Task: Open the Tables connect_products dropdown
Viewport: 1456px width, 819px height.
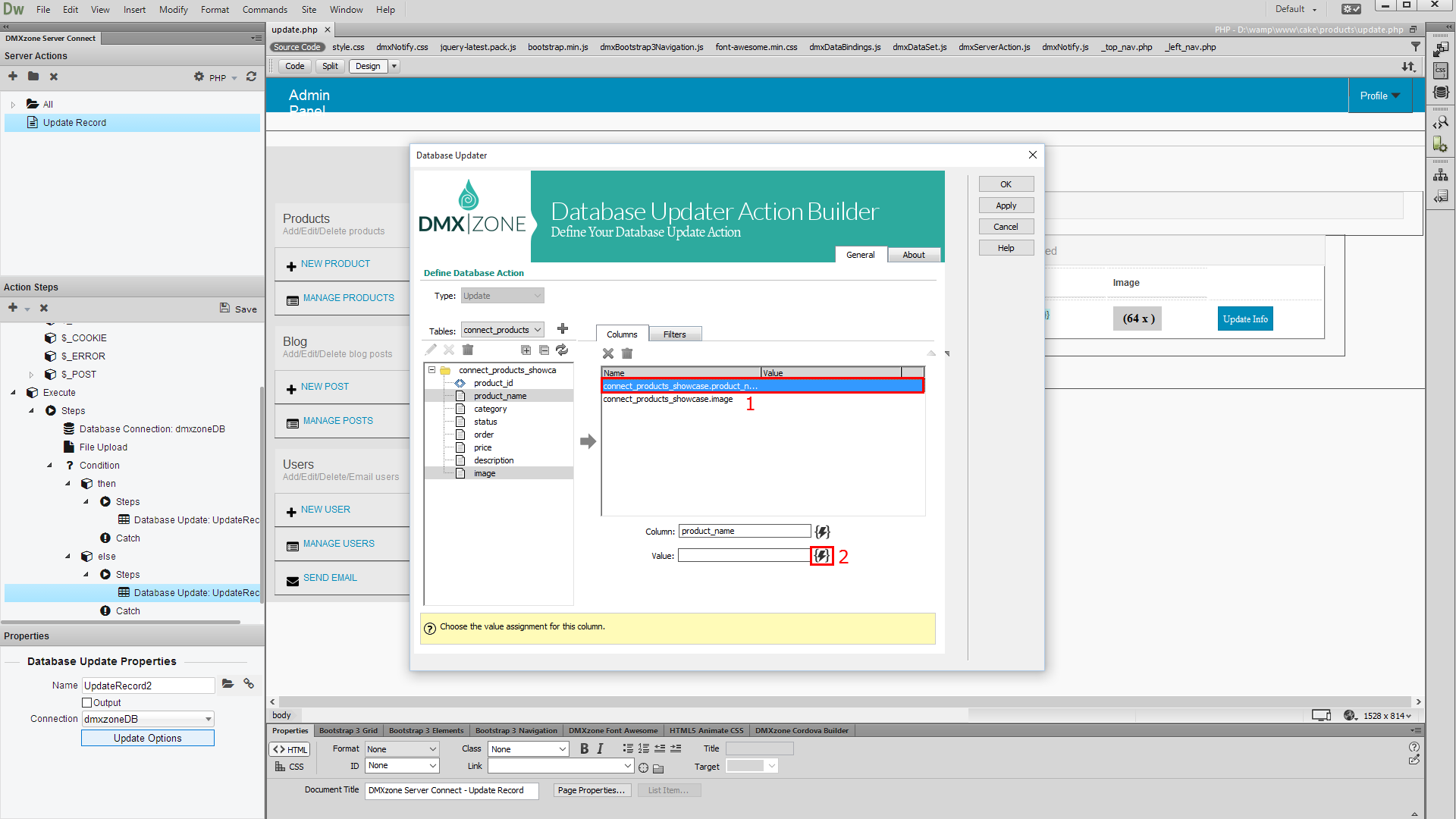Action: click(x=503, y=330)
